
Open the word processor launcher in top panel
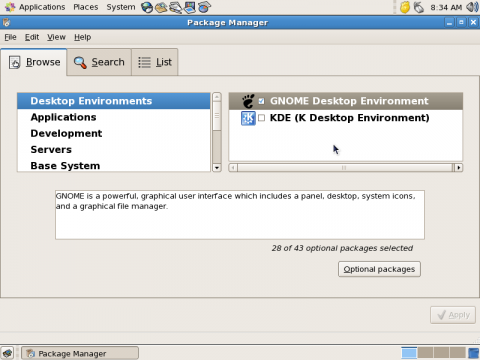[x=175, y=7]
